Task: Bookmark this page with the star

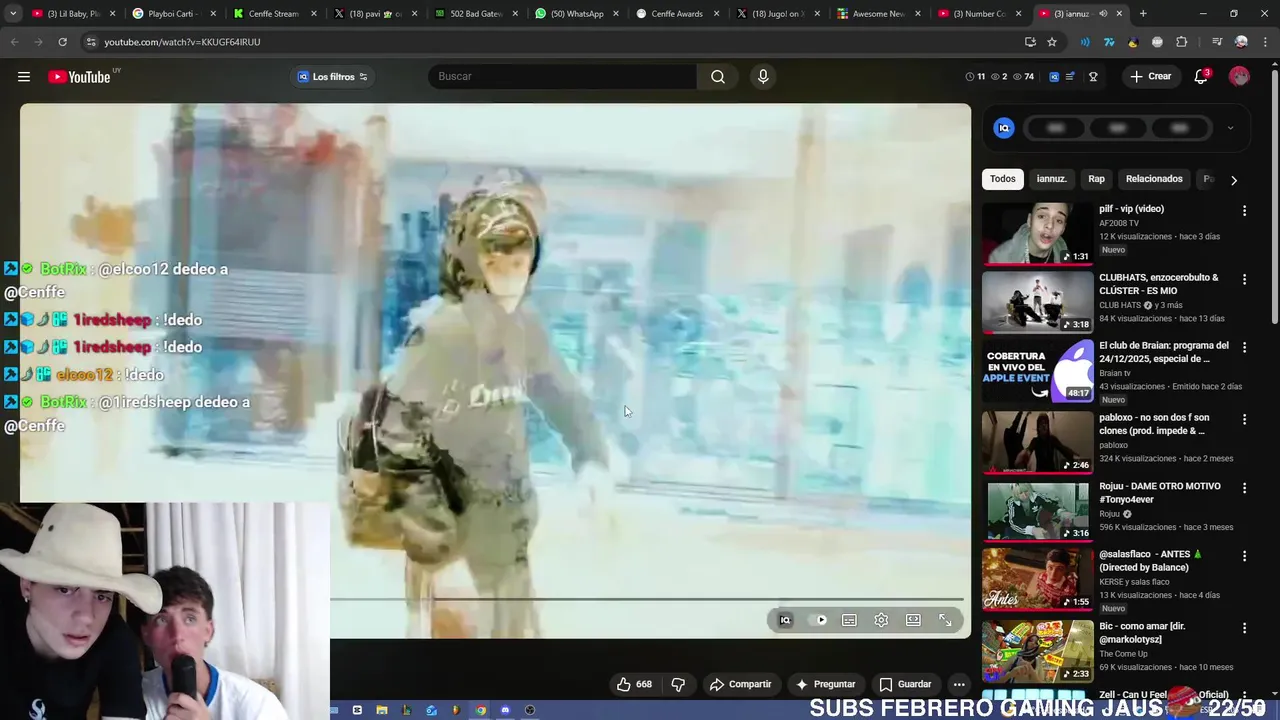Action: click(1052, 42)
